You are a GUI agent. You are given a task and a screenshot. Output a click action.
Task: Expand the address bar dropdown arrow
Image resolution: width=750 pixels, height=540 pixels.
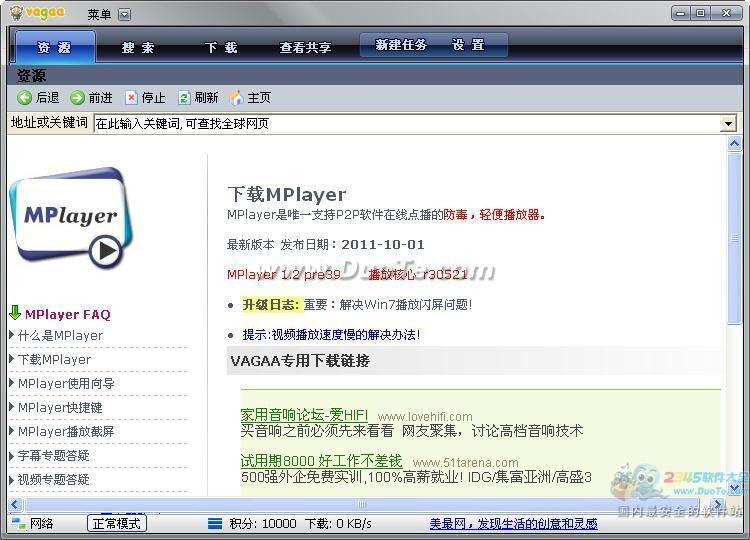point(728,123)
